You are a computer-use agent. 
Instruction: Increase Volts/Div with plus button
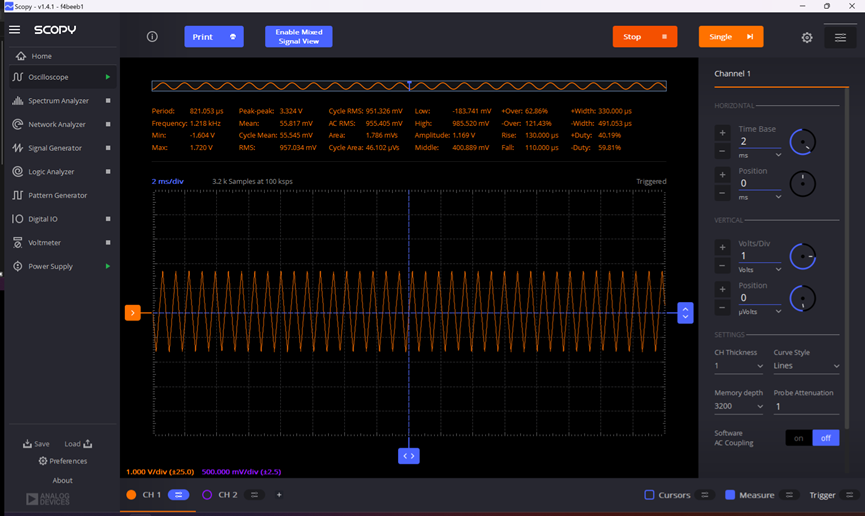[722, 248]
